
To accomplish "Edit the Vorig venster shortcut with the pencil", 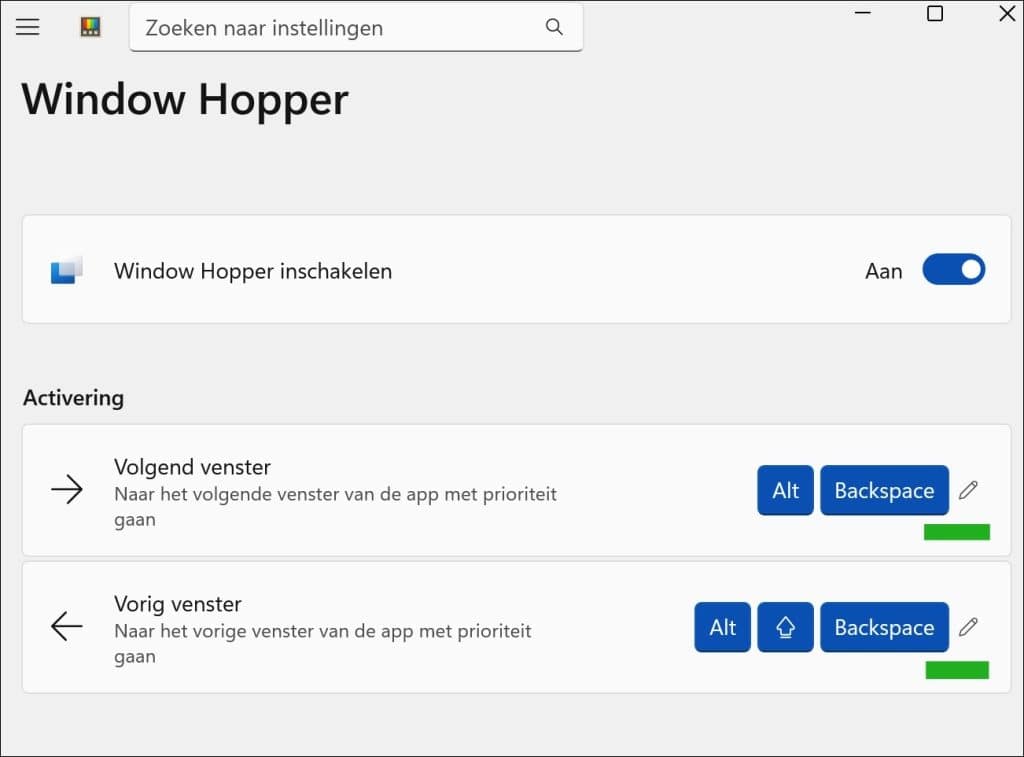I will point(968,627).
